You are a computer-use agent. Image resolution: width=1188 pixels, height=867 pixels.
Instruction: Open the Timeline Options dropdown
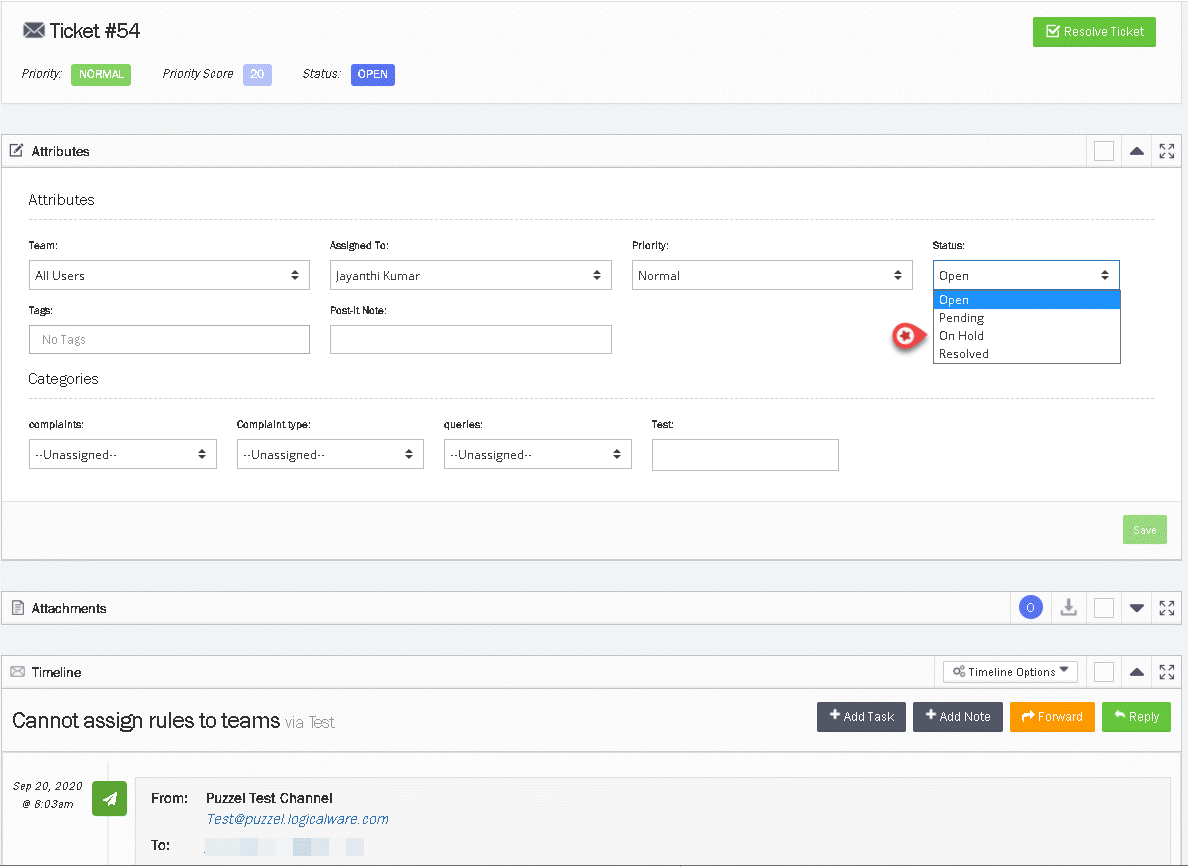point(1010,672)
